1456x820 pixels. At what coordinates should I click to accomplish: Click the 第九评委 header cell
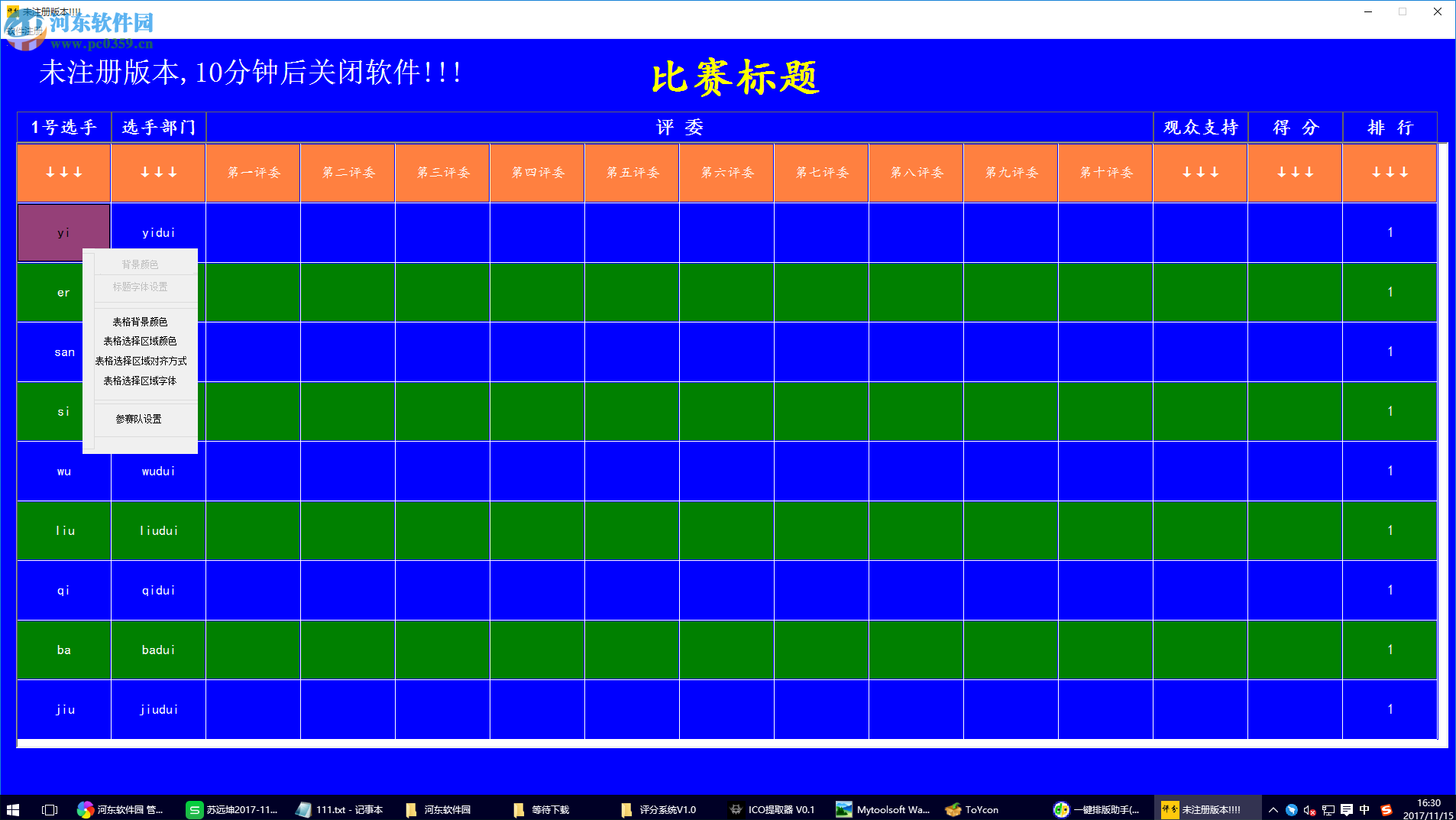(x=1011, y=173)
